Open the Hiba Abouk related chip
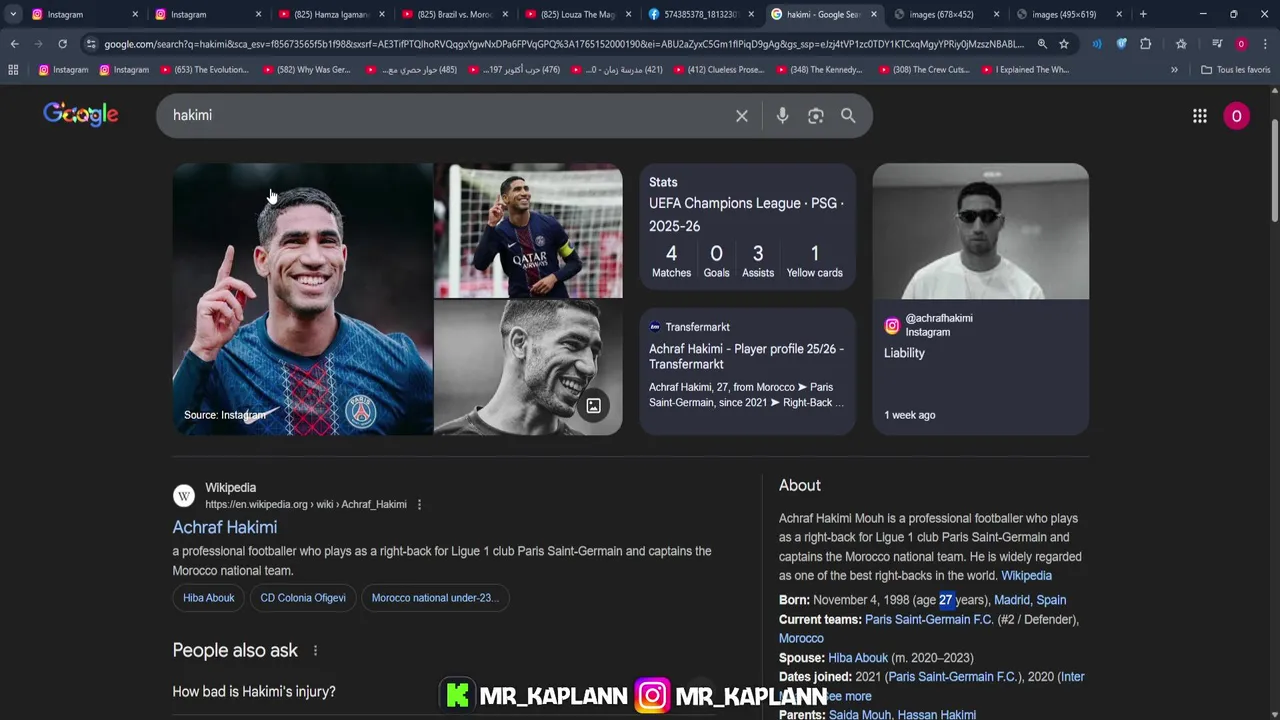The height and width of the screenshot is (720, 1280). (x=208, y=598)
